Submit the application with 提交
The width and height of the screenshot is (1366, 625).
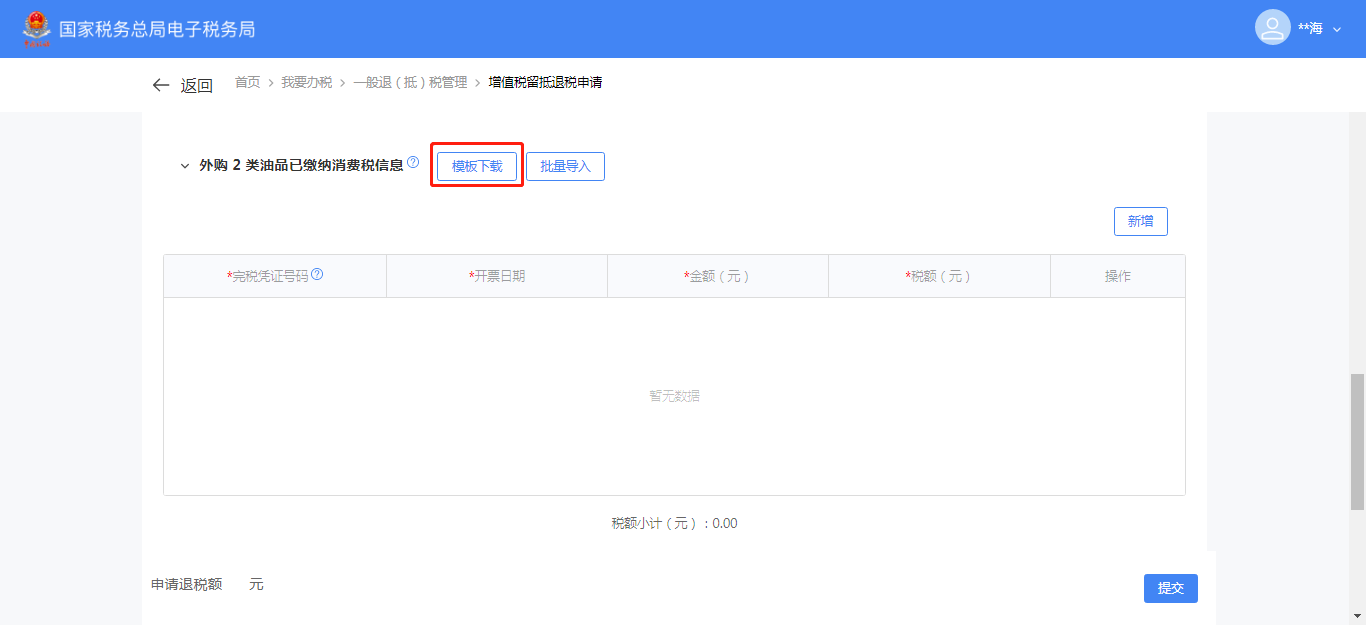[1170, 588]
